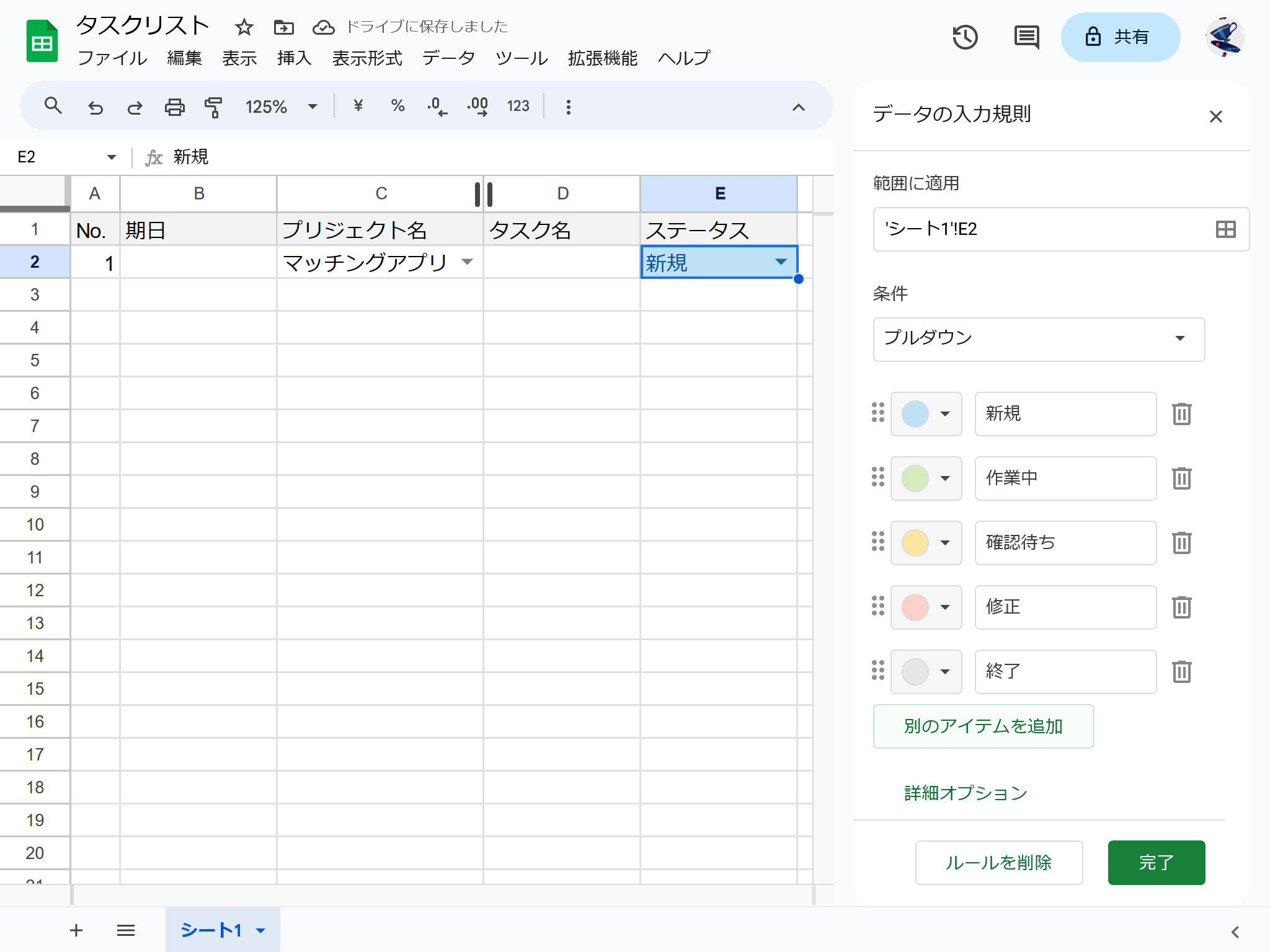This screenshot has height=952, width=1270.
Task: Click the print icon
Action: (x=174, y=107)
